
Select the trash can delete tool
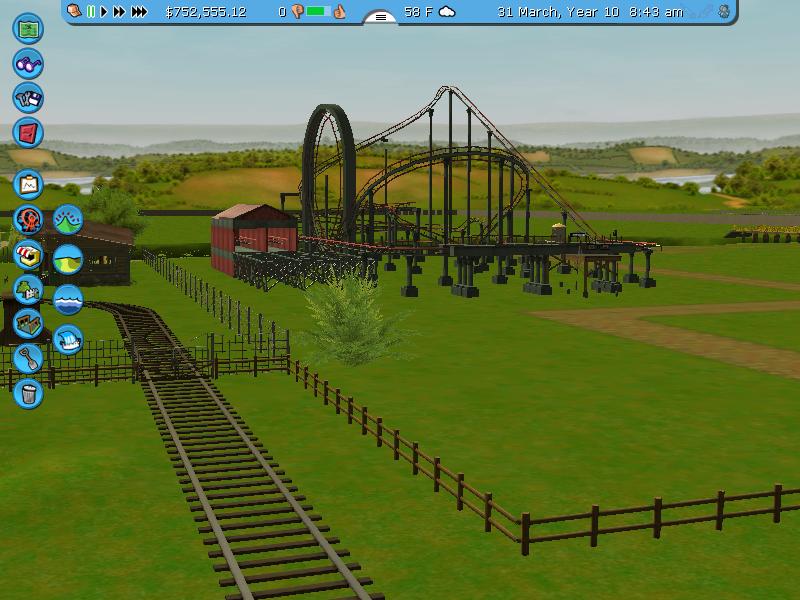[x=28, y=393]
